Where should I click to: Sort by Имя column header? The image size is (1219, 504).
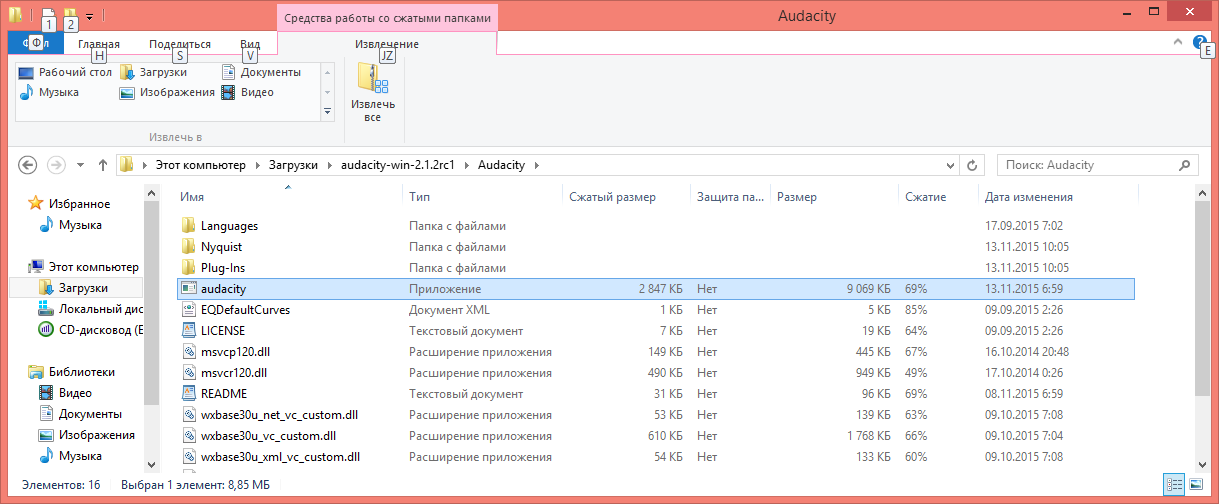tap(289, 197)
